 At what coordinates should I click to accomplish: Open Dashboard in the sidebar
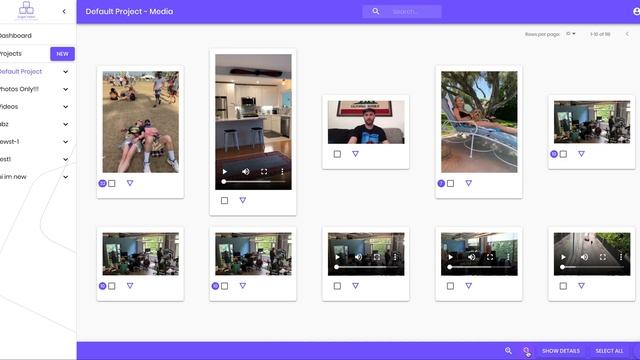click(16, 36)
